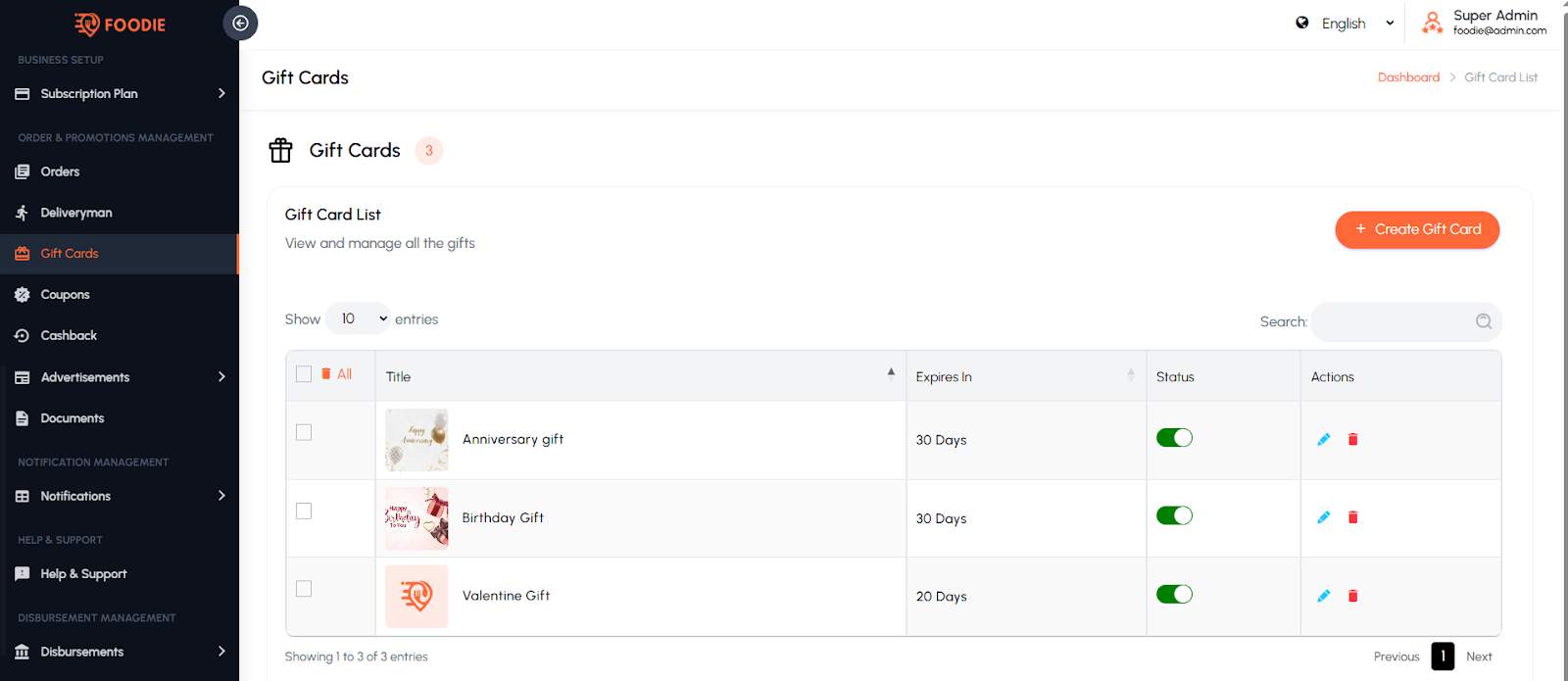Click the Create Gift Card button
The height and width of the screenshot is (681, 1568).
coord(1416,229)
